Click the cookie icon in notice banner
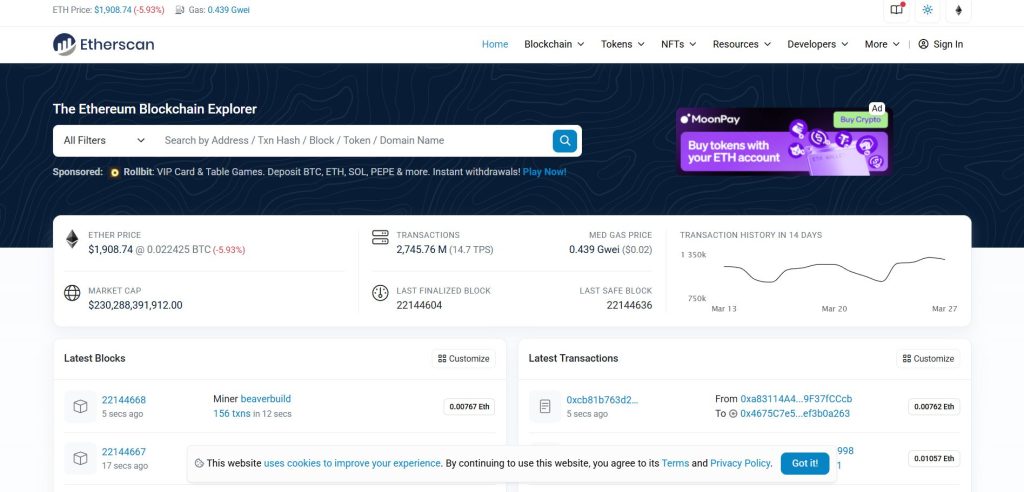The image size is (1024, 492). point(199,463)
